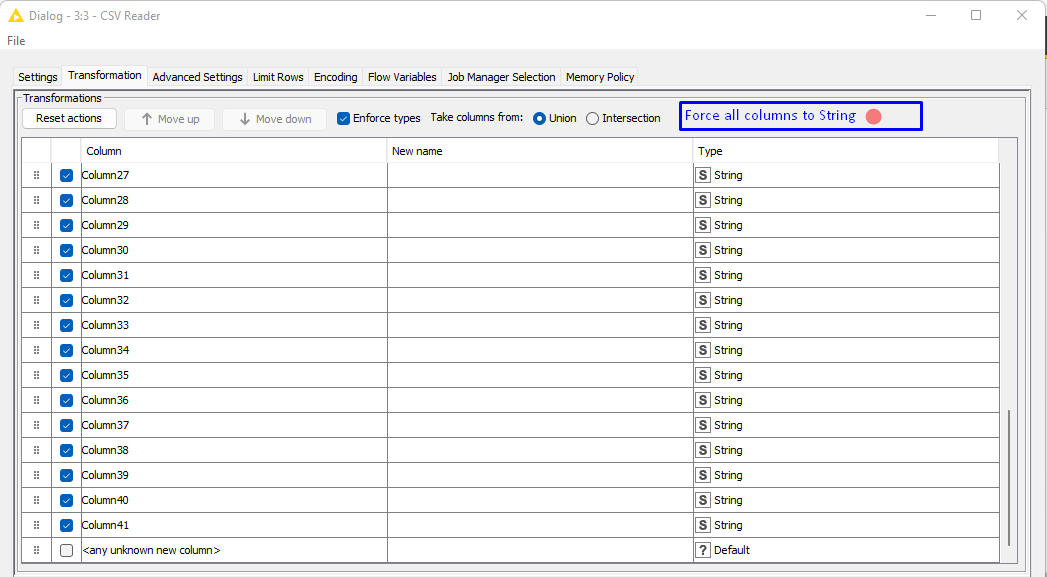
Task: Click the drag handle icon for Column34
Action: coord(36,350)
